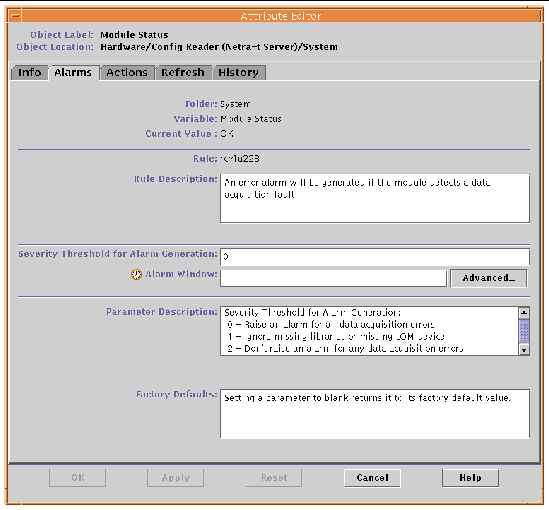Click the Severity Threshold for Alarm Generation label
The image size is (549, 510).
point(118,254)
